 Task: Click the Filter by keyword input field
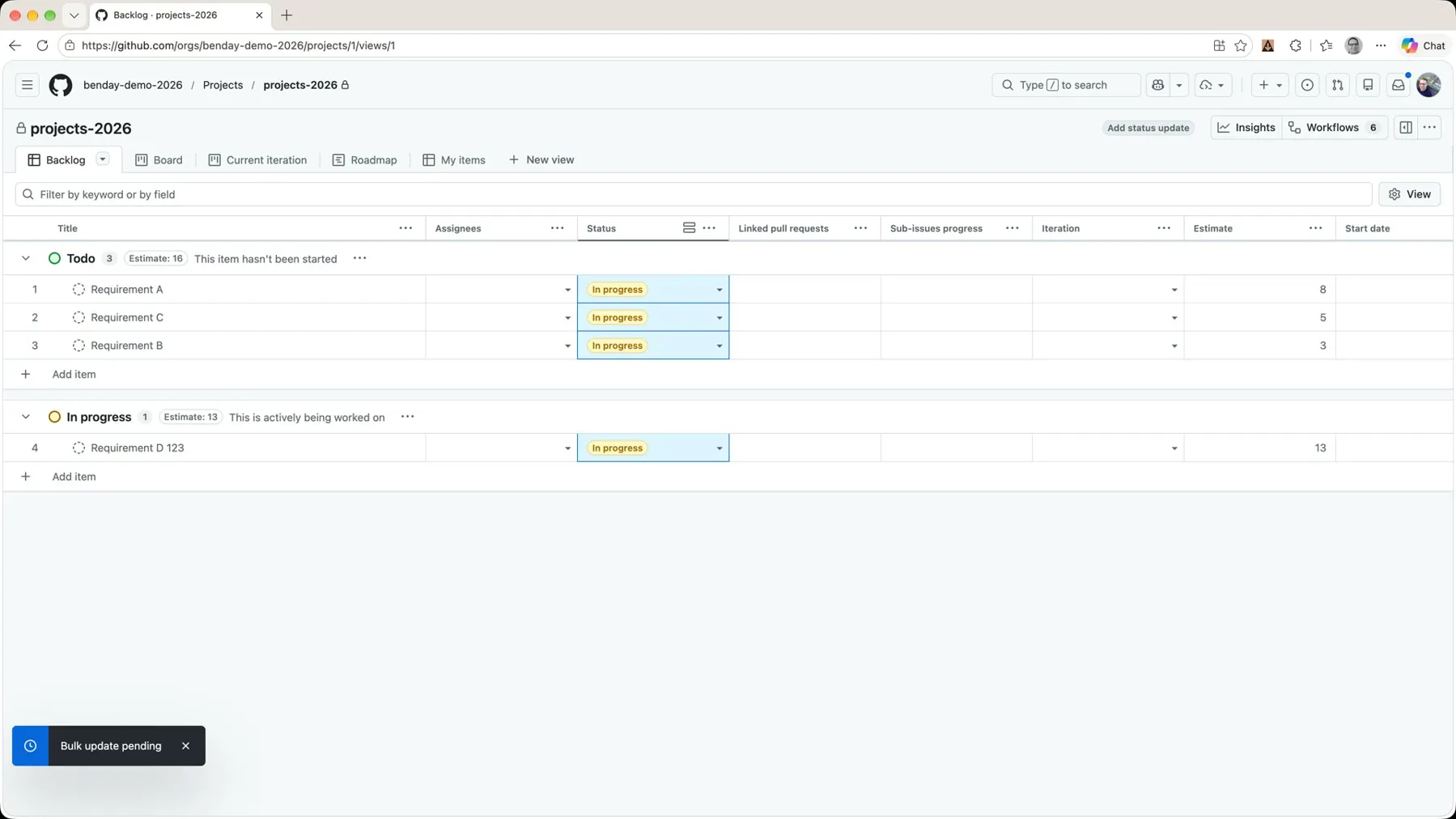tap(694, 194)
